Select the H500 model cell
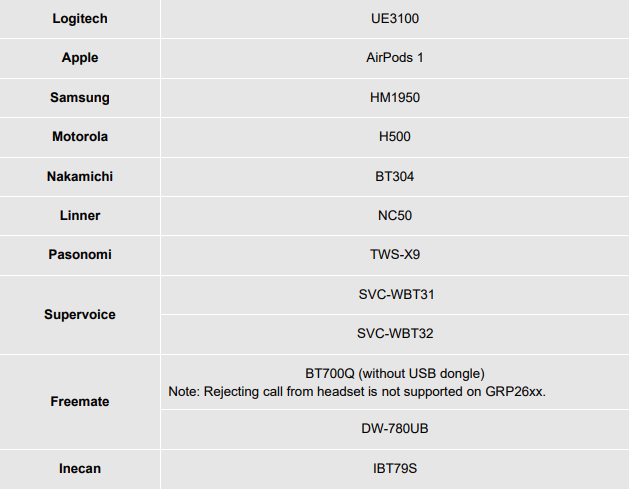The height and width of the screenshot is (489, 630). (395, 136)
